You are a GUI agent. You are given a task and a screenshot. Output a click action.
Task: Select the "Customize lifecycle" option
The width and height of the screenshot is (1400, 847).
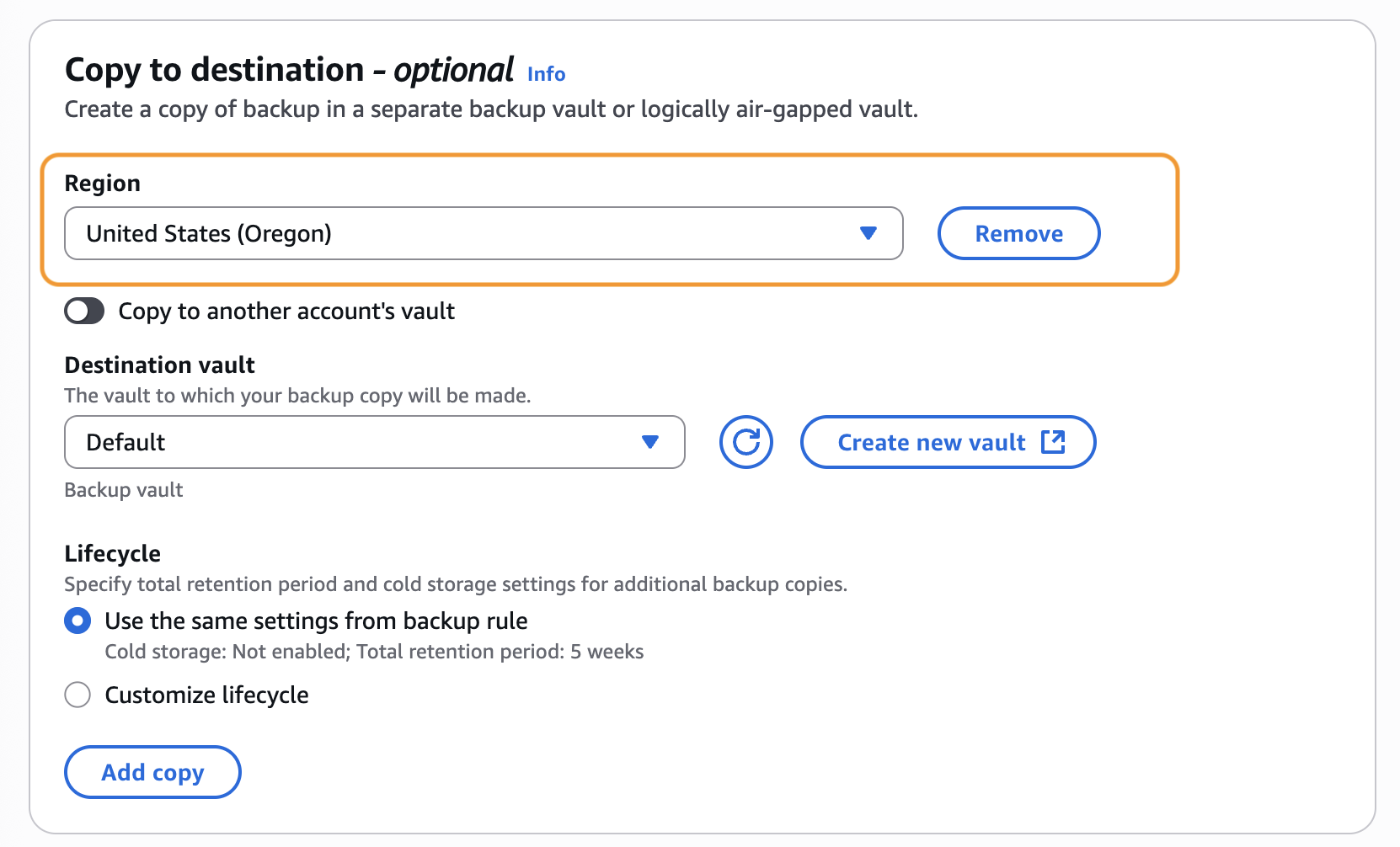(x=77, y=695)
